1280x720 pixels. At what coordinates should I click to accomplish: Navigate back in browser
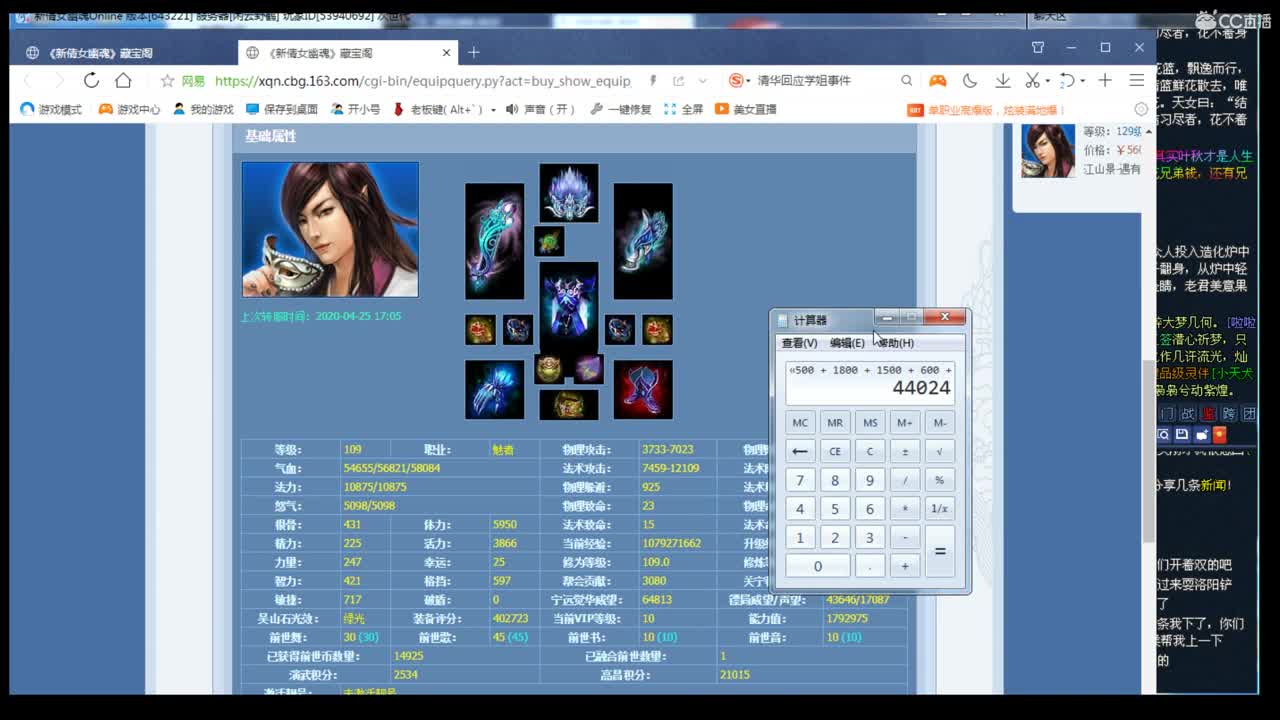27,80
